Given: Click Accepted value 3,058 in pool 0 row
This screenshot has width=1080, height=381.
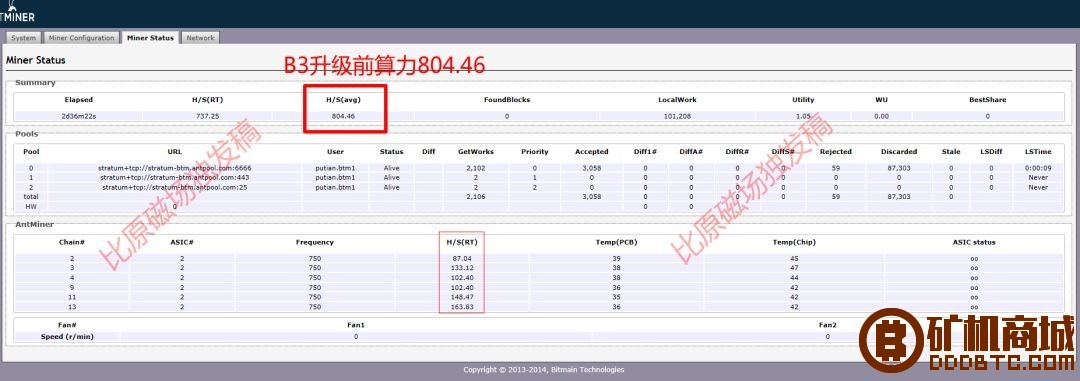Looking at the screenshot, I should coord(592,168).
